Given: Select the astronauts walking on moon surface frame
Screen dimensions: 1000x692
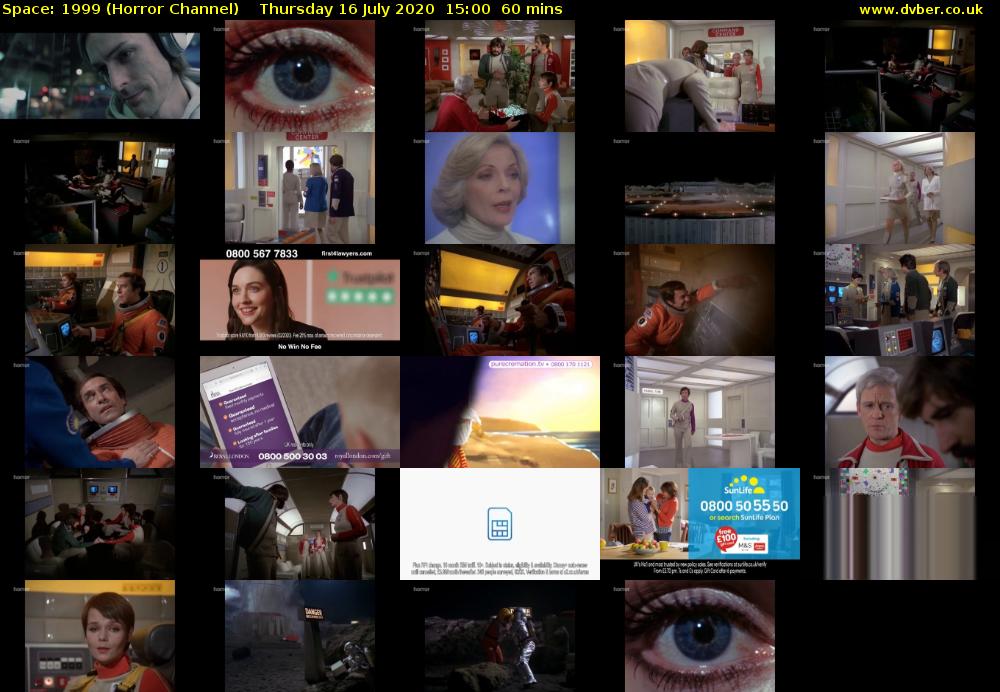Looking at the screenshot, I should click(x=499, y=636).
